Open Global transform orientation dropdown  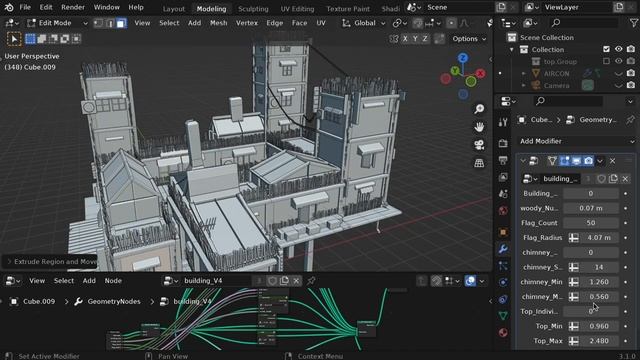363,23
